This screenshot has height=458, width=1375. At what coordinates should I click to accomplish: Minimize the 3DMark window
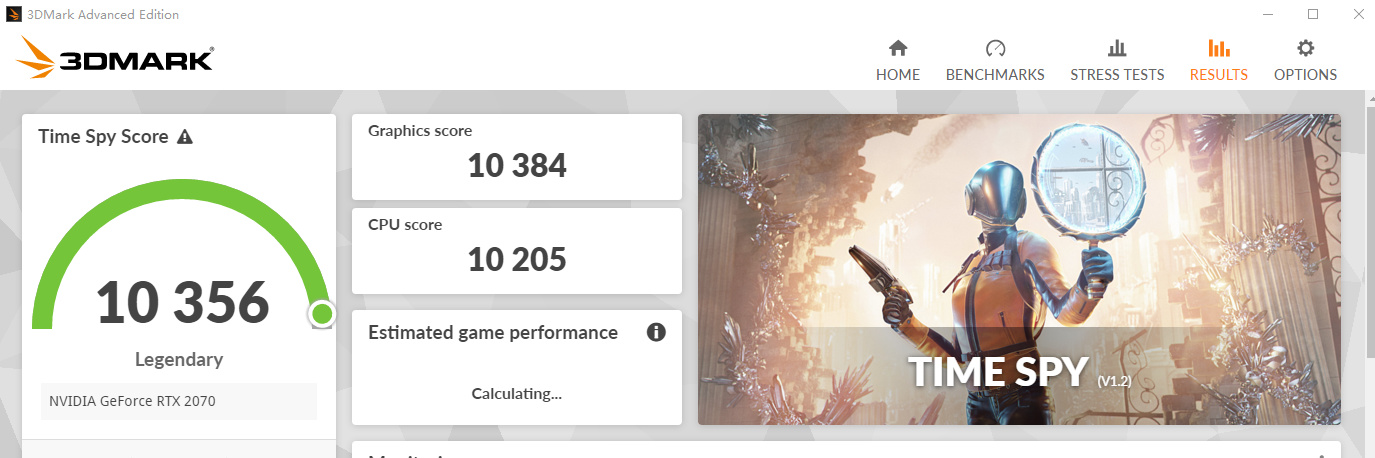click(x=1268, y=14)
